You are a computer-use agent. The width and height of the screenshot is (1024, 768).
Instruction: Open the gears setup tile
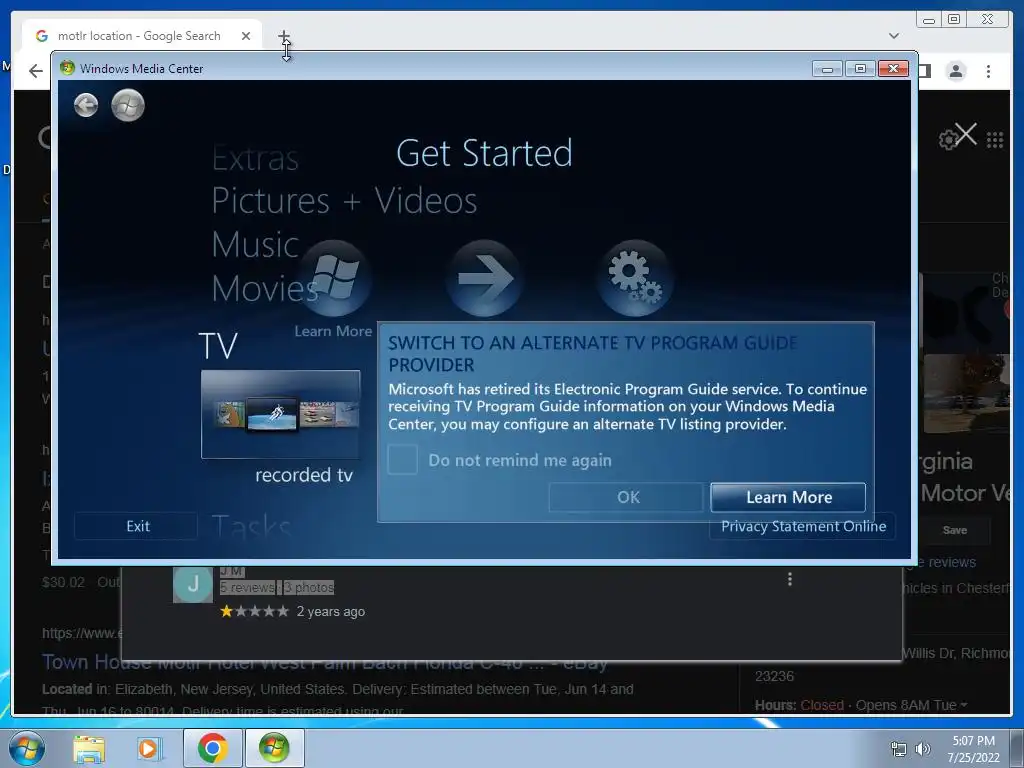(635, 279)
